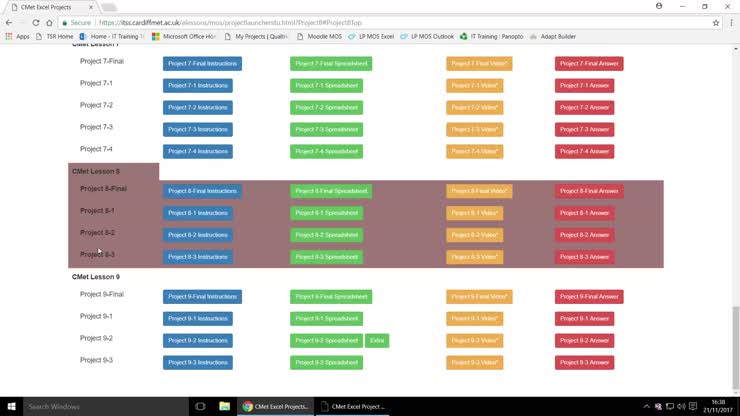Play Project 9-Final Video
Viewport: 740px width, 416px height.
pos(479,297)
